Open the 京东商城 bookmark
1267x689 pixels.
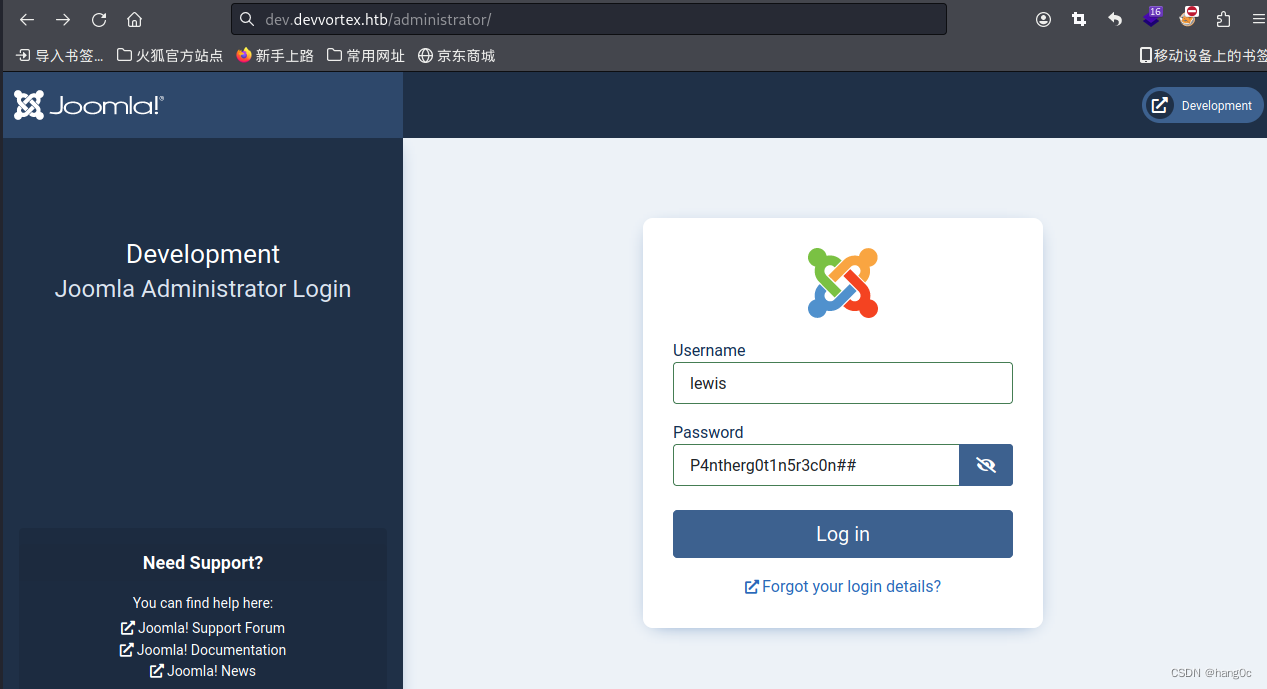[457, 56]
